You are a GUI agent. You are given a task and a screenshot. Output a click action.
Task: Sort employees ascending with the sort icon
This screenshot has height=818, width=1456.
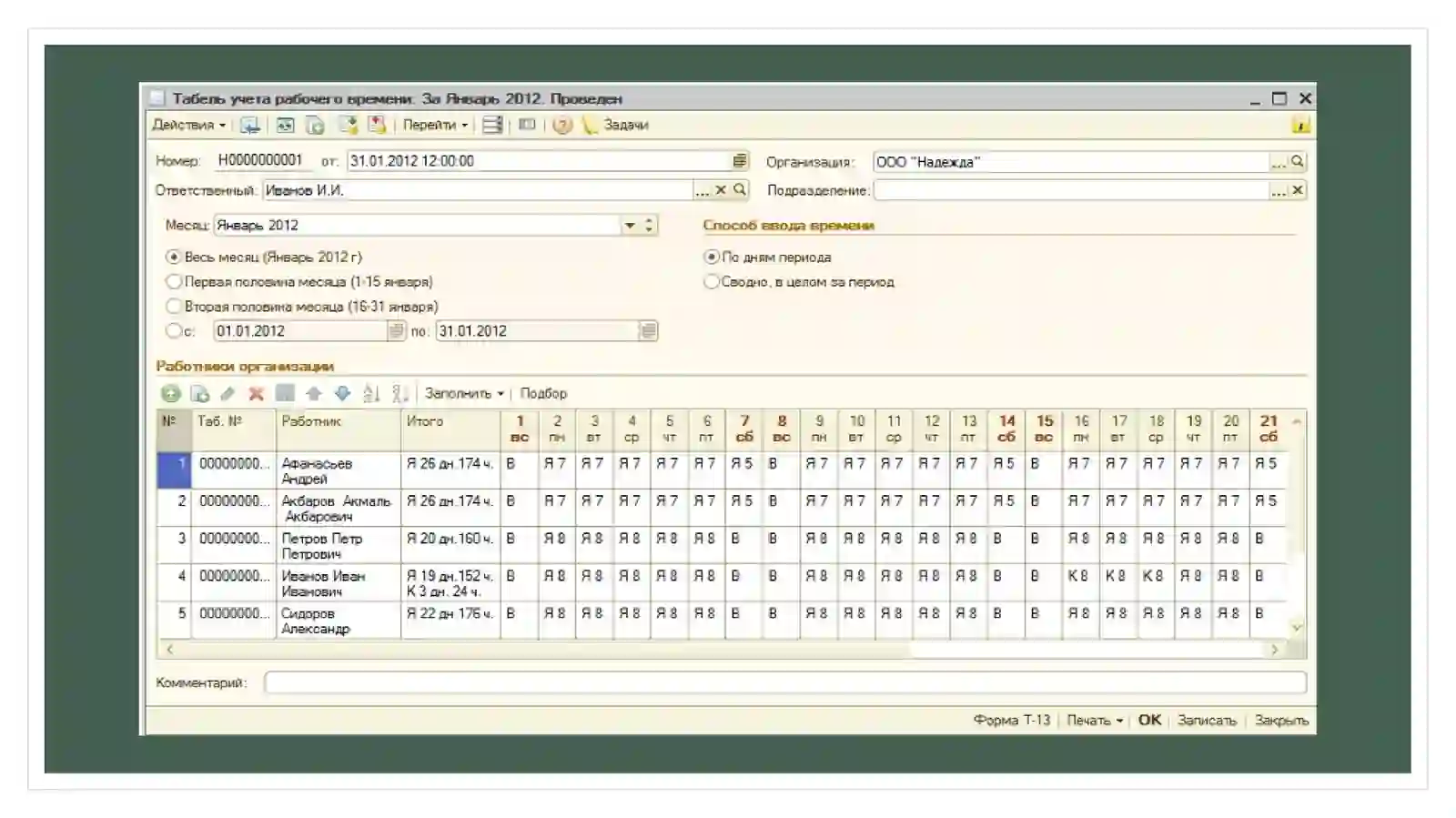pos(370,393)
